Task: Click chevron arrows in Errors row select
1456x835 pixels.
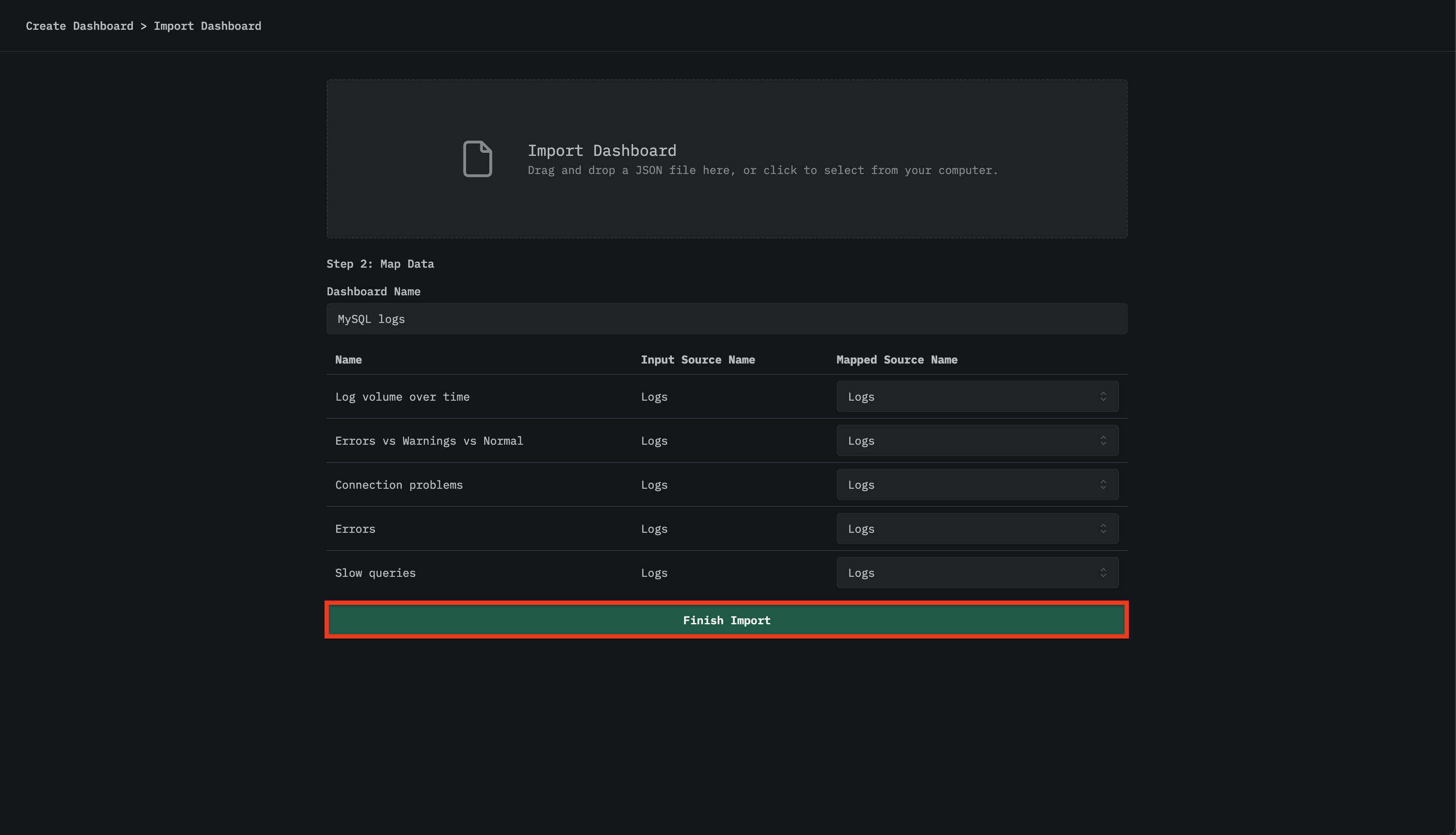Action: 1103,529
